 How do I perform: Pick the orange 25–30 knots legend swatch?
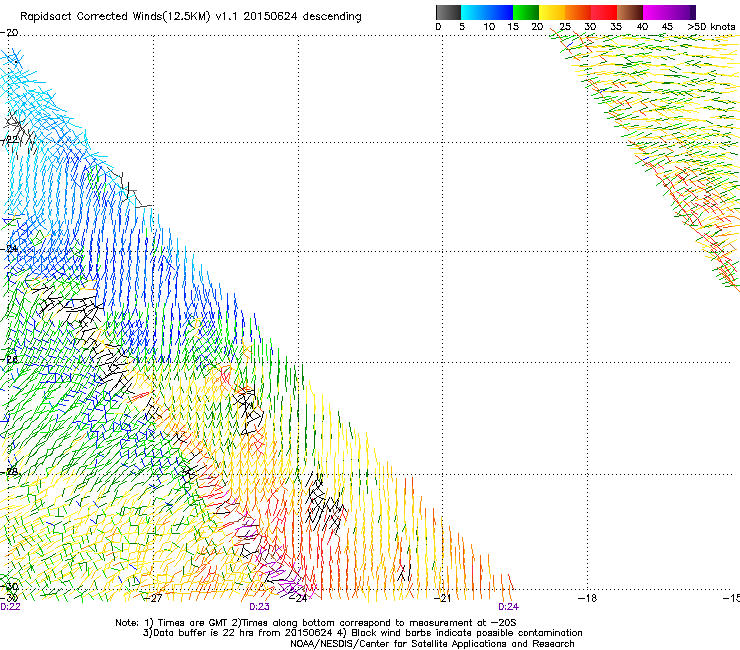click(x=578, y=12)
